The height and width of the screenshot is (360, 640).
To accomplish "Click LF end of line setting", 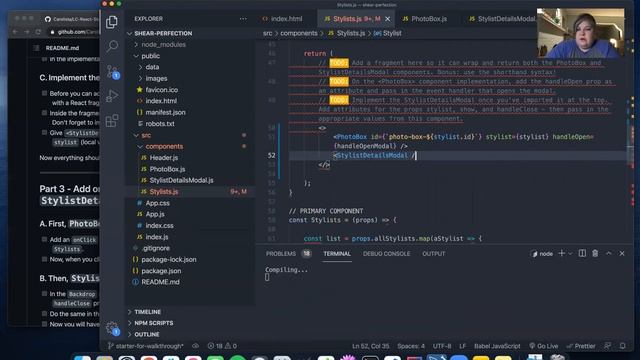I will click(x=462, y=346).
